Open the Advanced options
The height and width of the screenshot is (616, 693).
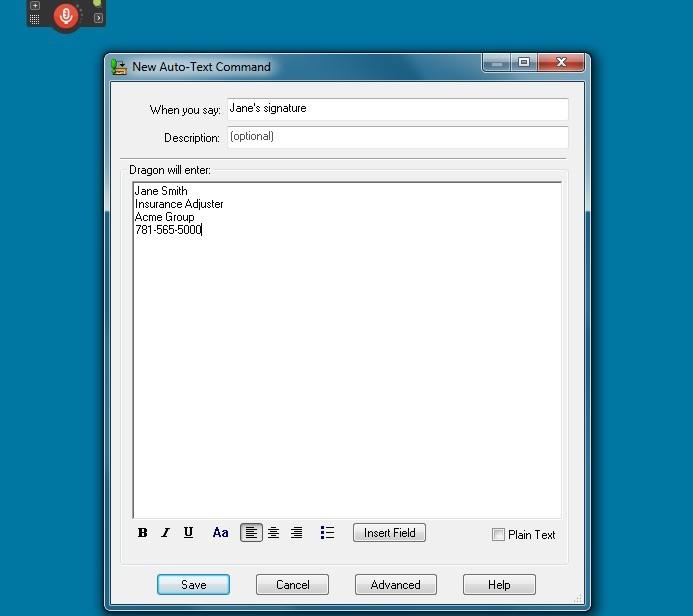click(396, 585)
